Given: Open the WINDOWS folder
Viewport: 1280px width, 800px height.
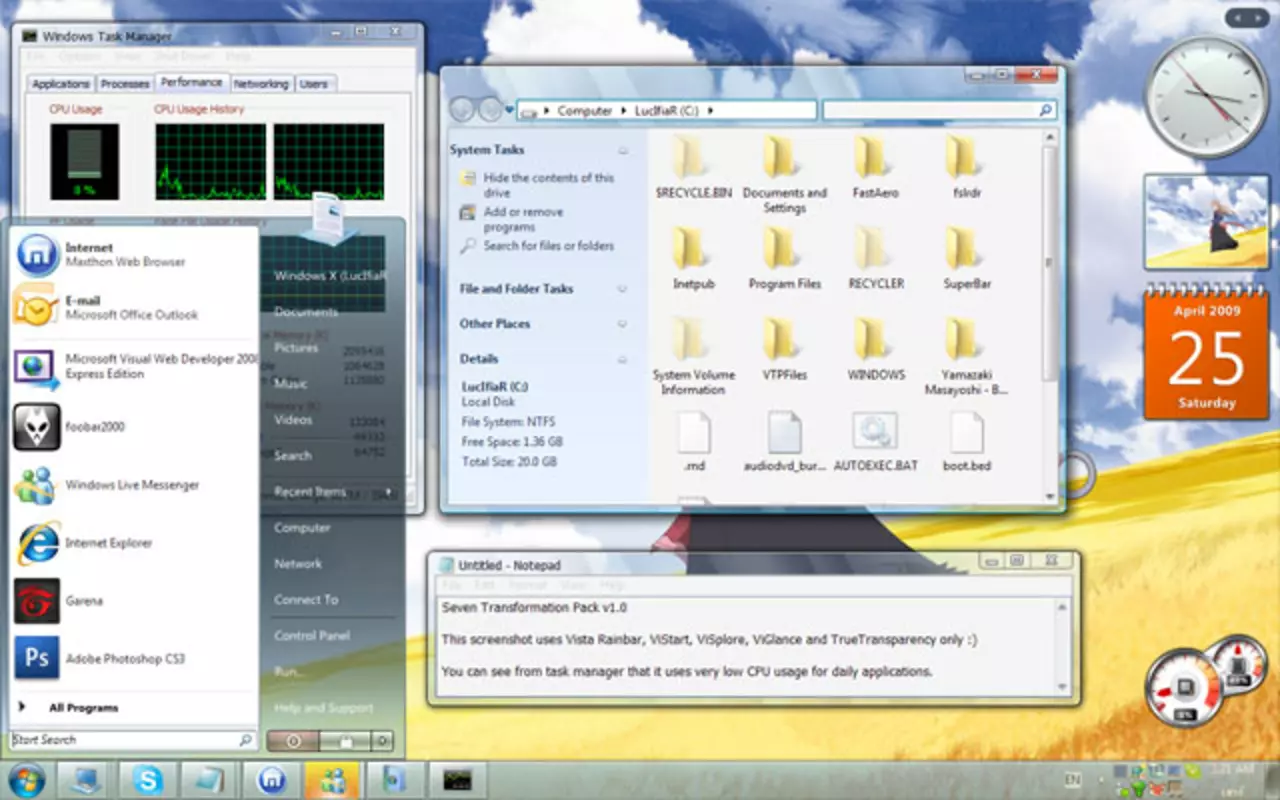Looking at the screenshot, I should coord(876,350).
